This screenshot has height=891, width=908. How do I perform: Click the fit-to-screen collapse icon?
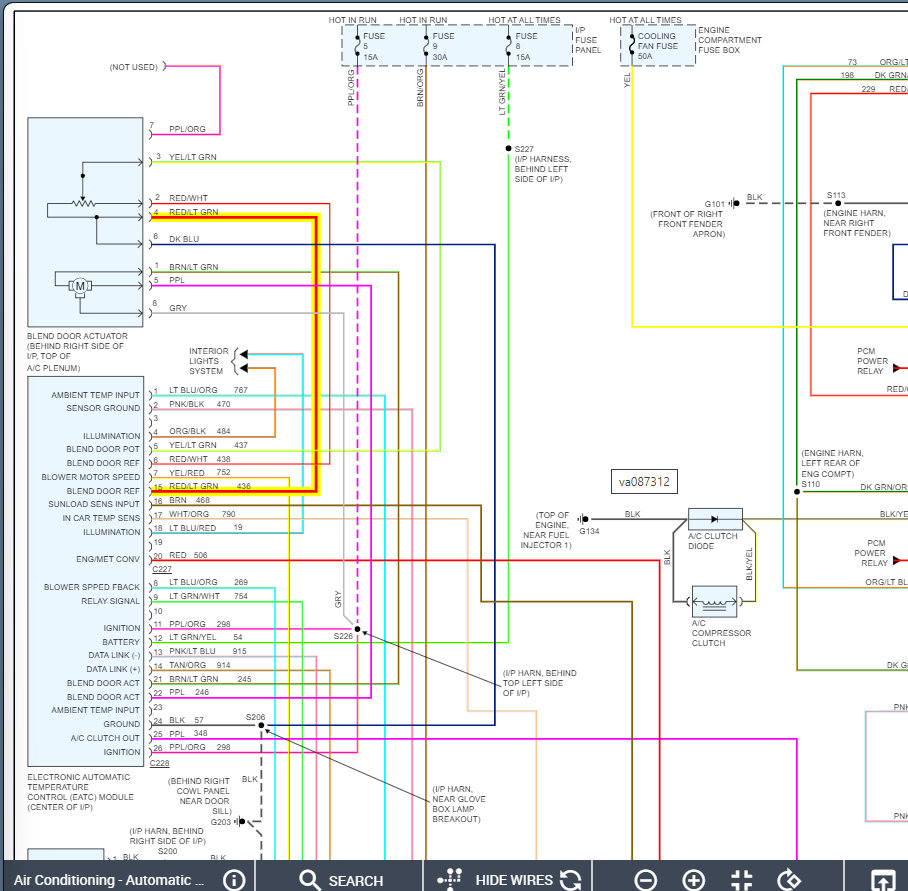click(x=741, y=880)
